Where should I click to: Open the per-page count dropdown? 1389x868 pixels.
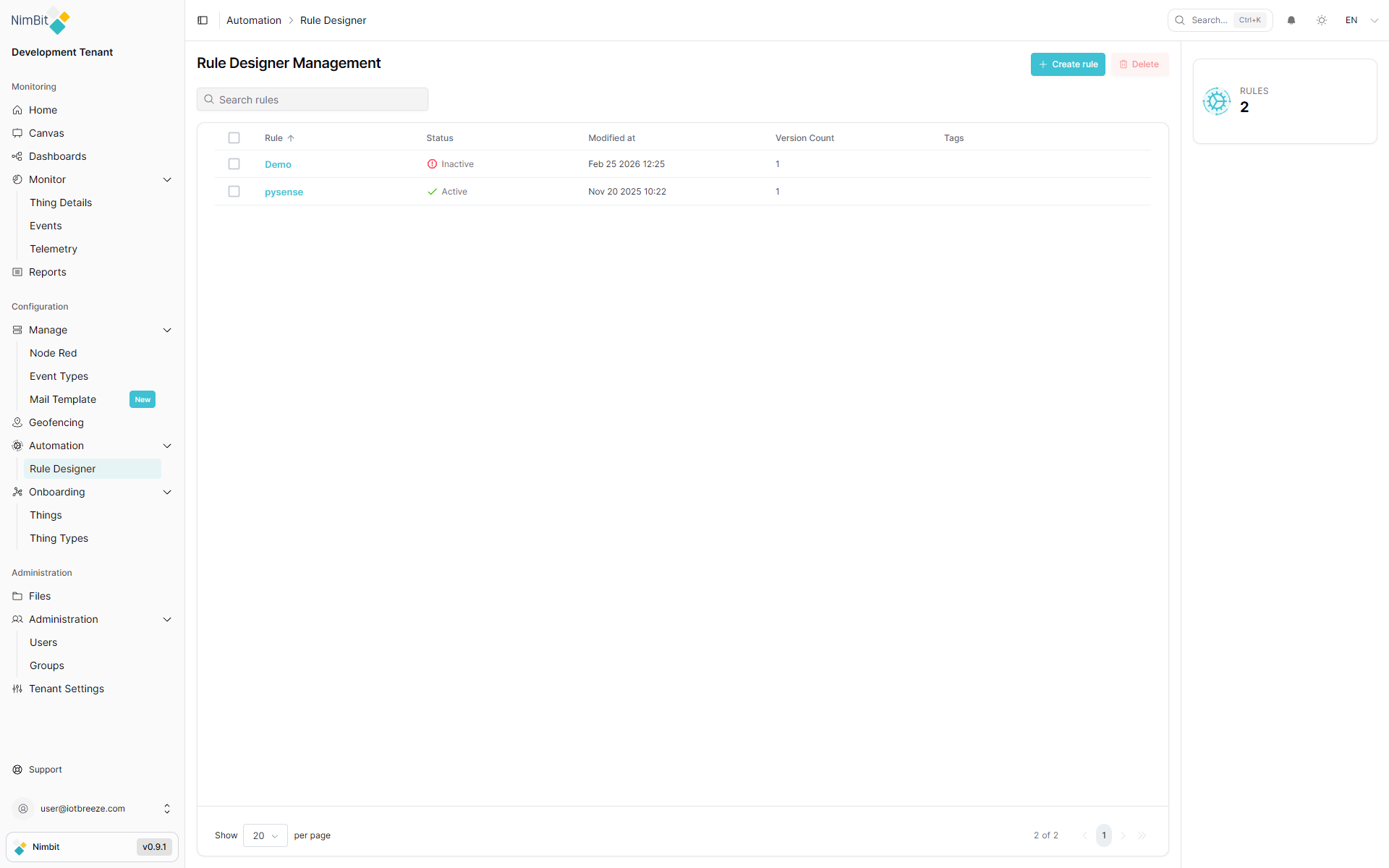pos(265,835)
